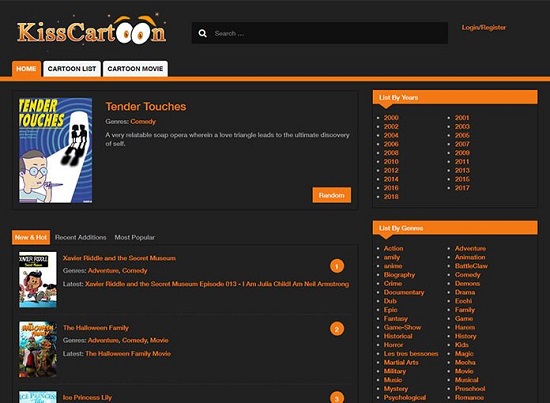This screenshot has width=550, height=403.
Task: Open the Biography genre link
Action: [400, 275]
